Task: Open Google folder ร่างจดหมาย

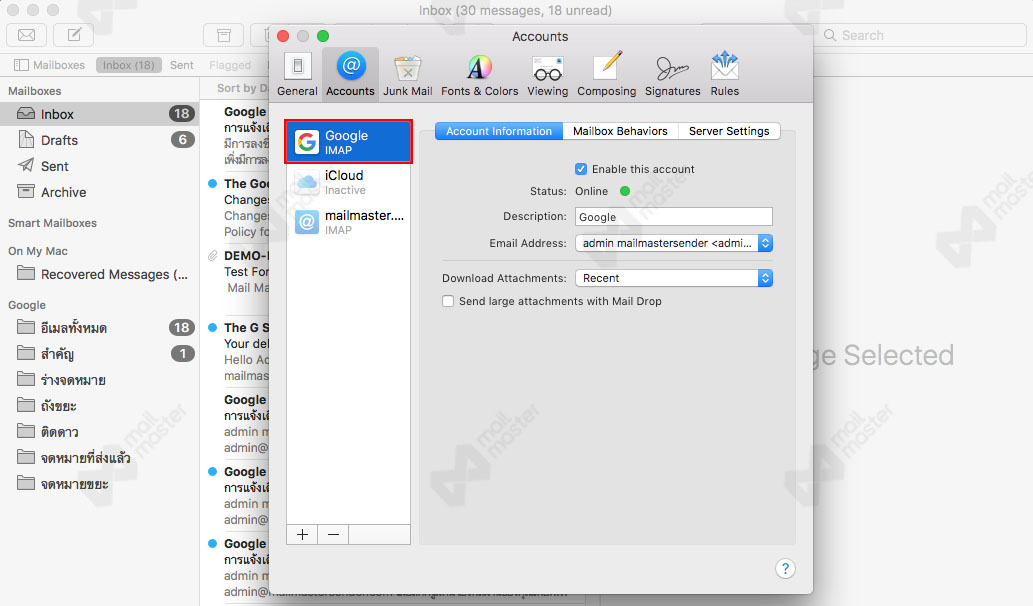Action: (x=99, y=379)
